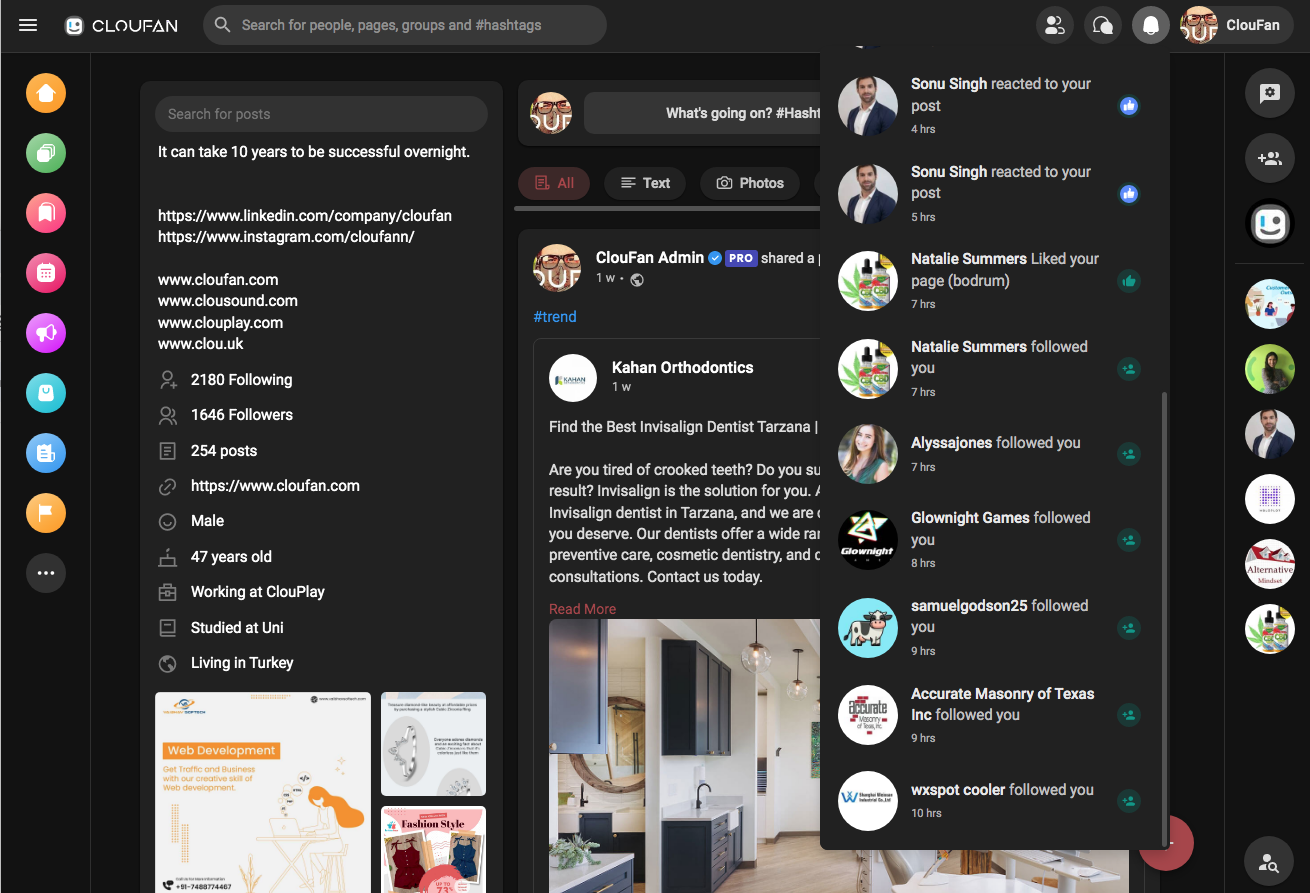The width and height of the screenshot is (1310, 893).
Task: Open the orange flag pages sidebar icon
Action: 46,513
